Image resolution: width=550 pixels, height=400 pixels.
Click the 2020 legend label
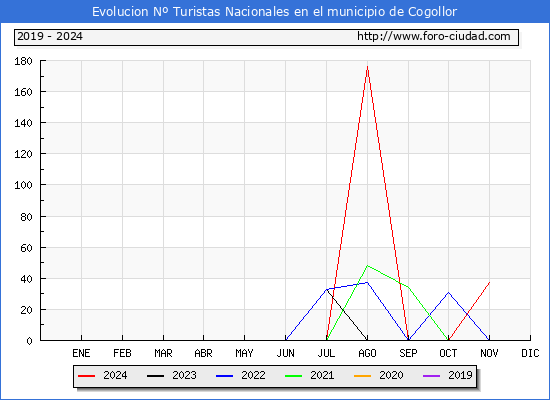coord(391,375)
